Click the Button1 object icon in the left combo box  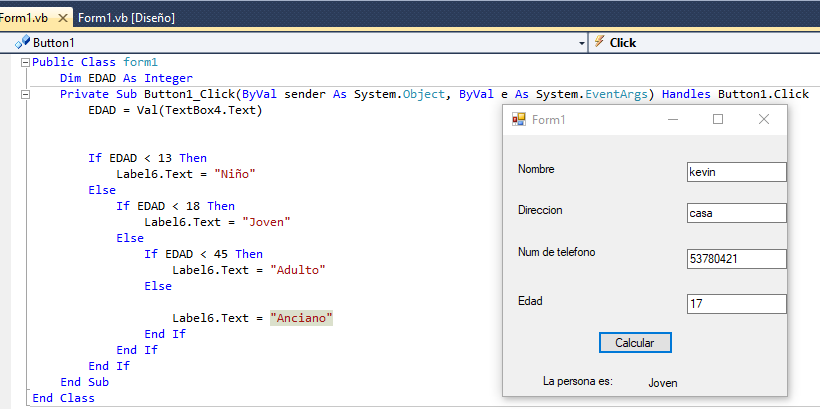[x=22, y=43]
